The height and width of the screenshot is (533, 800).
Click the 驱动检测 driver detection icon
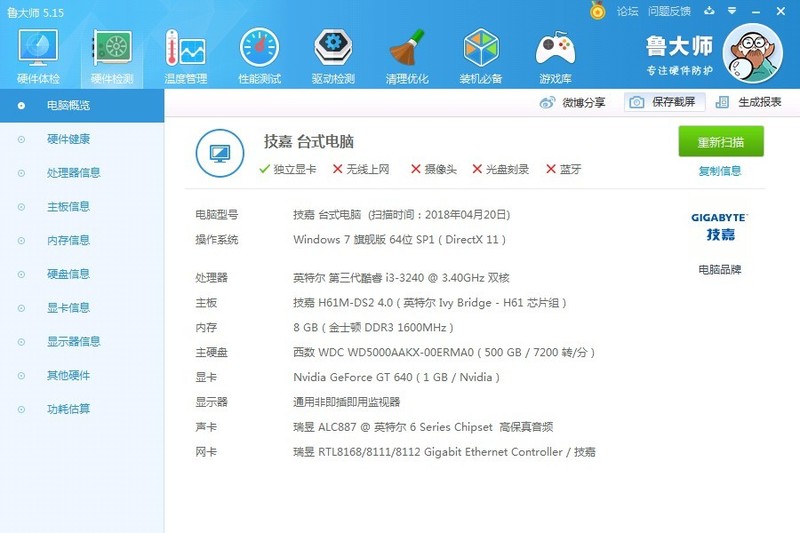click(333, 55)
